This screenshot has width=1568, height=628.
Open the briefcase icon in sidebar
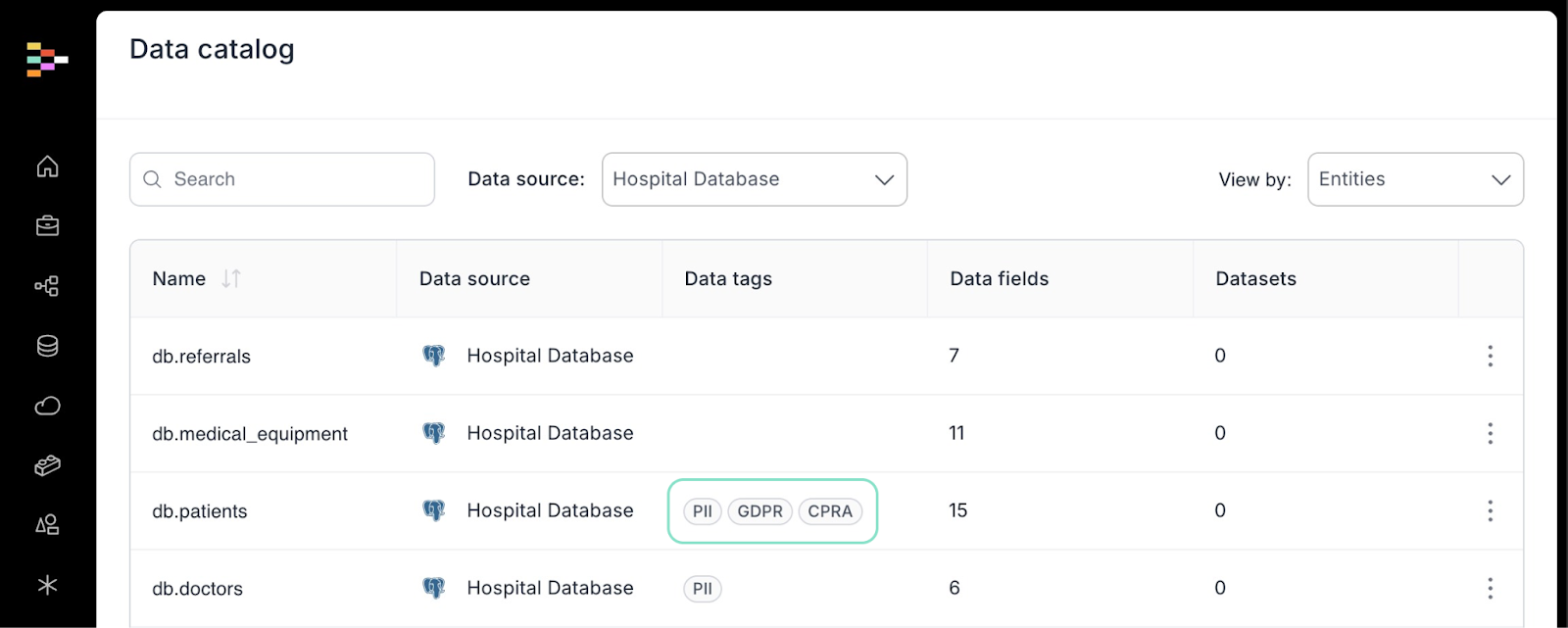[x=47, y=226]
